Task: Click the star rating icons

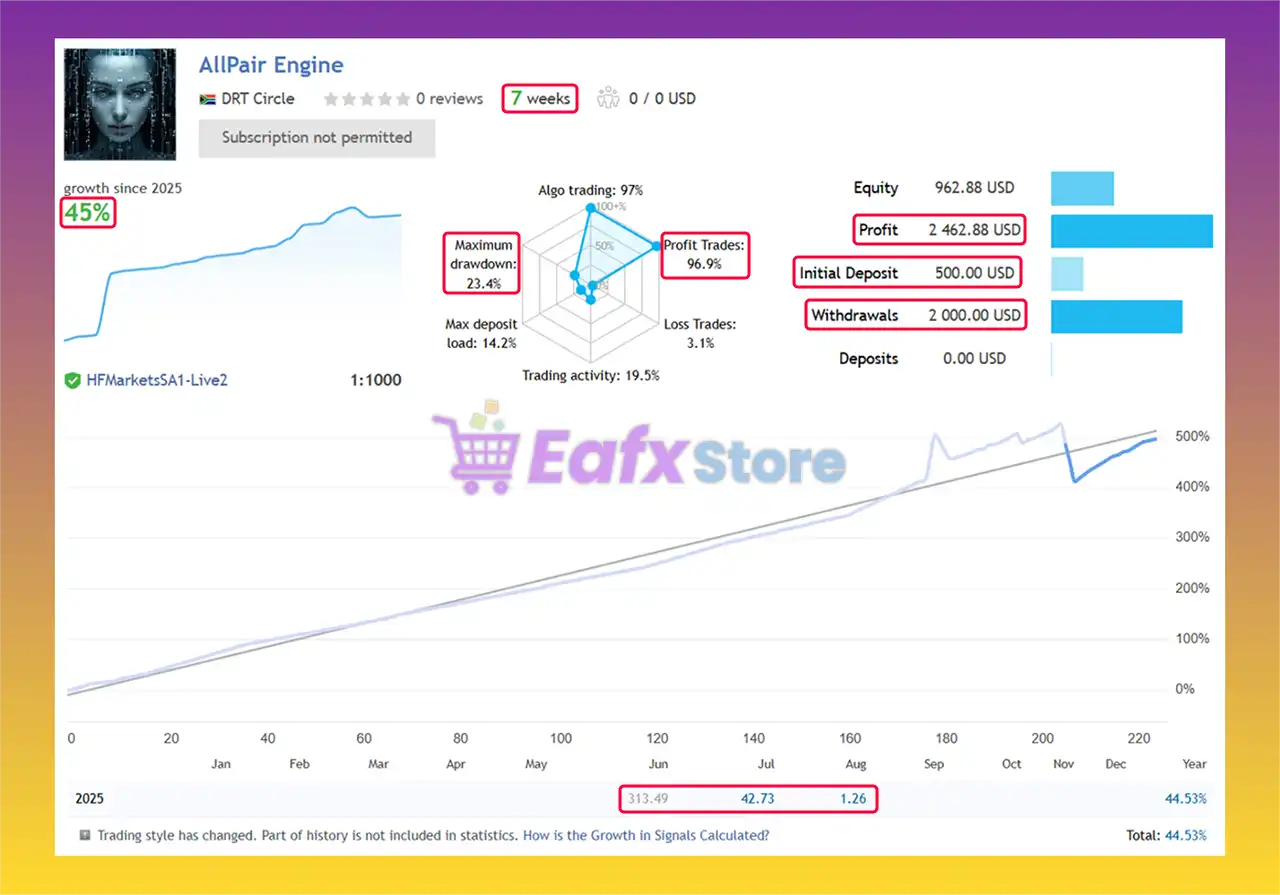Action: 367,99
